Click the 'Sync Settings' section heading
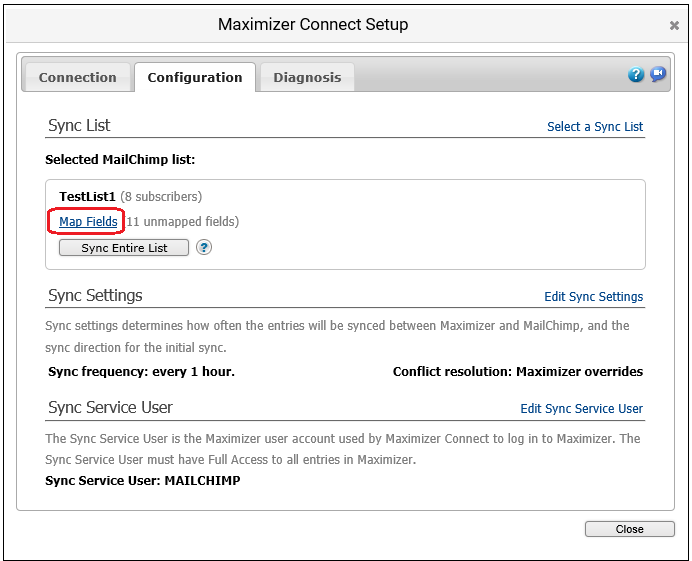This screenshot has width=692, height=561. click(x=95, y=295)
